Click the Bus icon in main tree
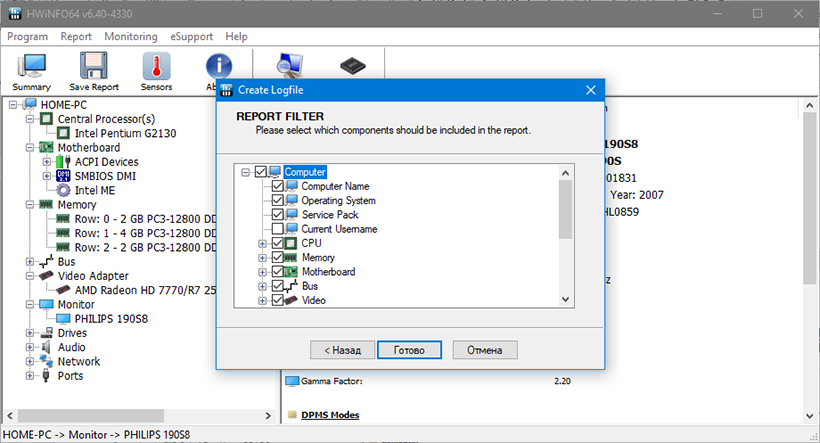 pyautogui.click(x=47, y=261)
